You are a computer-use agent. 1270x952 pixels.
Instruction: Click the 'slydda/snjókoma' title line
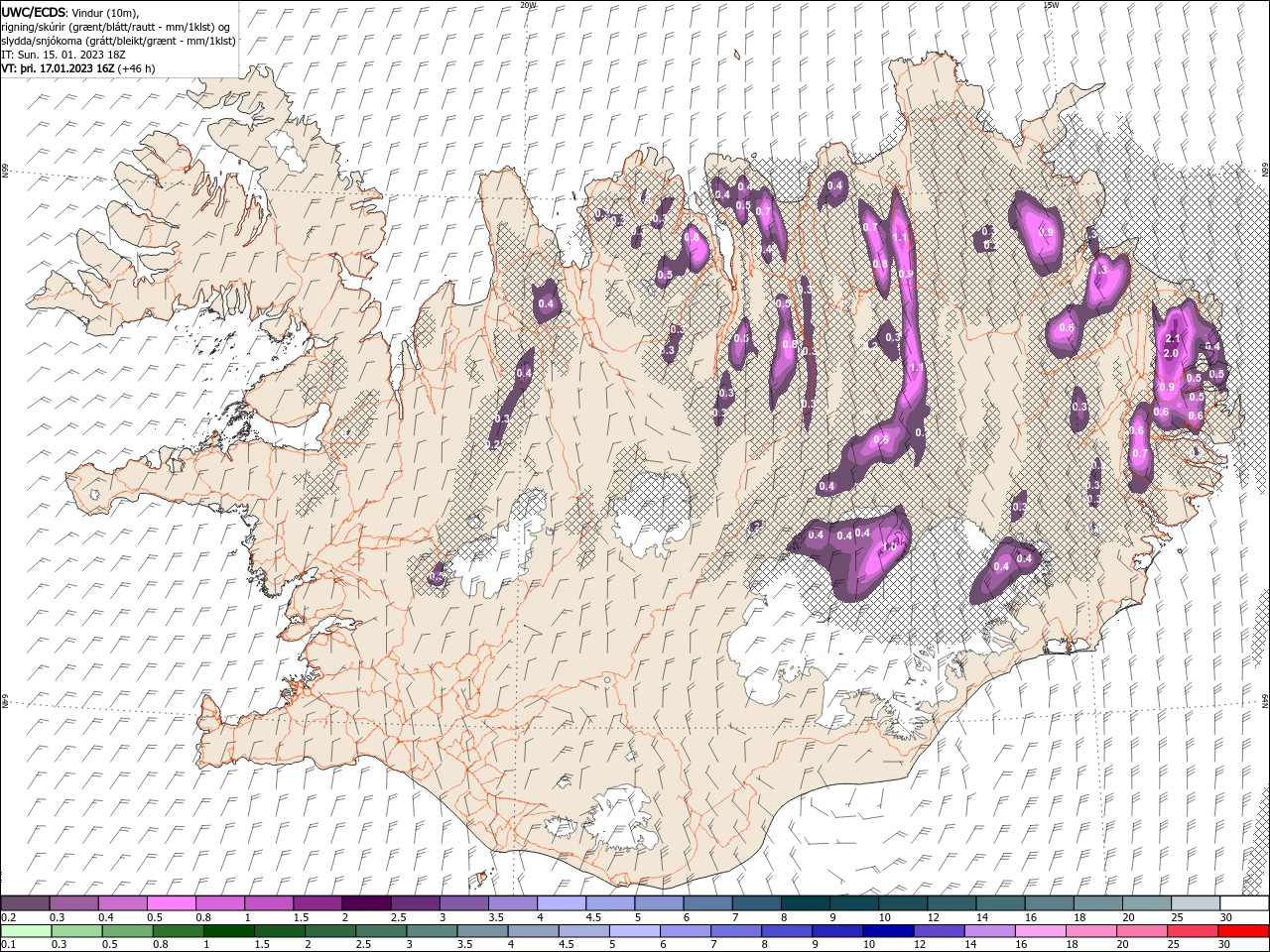(119, 41)
